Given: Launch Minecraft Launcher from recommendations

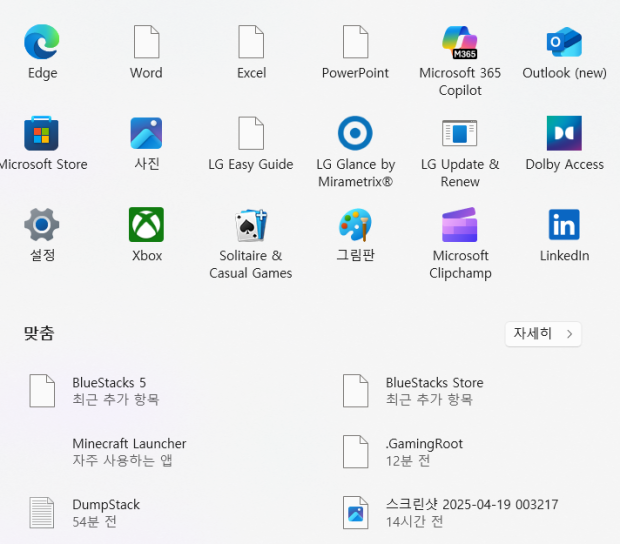Looking at the screenshot, I should click(x=129, y=451).
